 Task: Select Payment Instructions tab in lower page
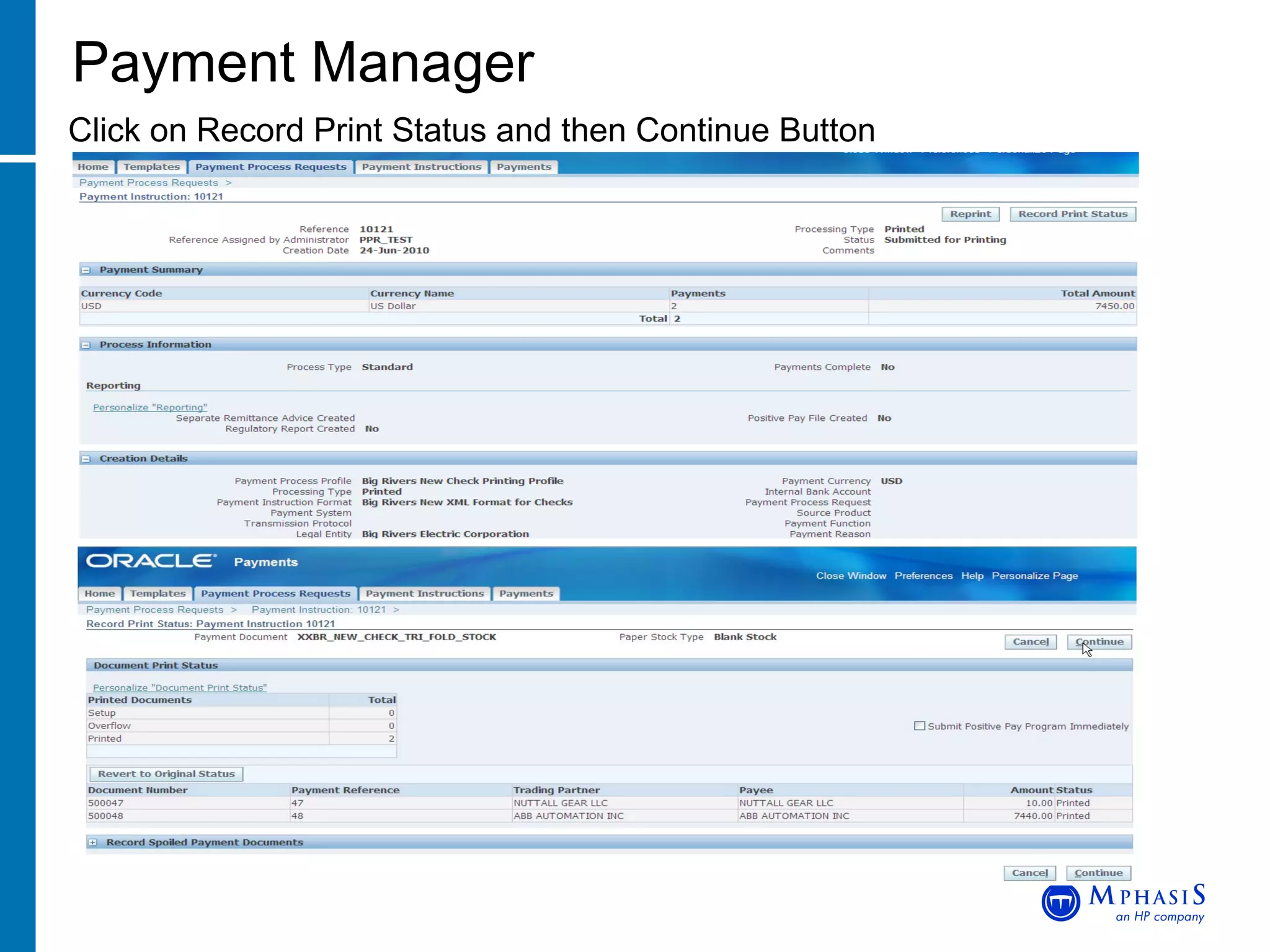coord(425,594)
